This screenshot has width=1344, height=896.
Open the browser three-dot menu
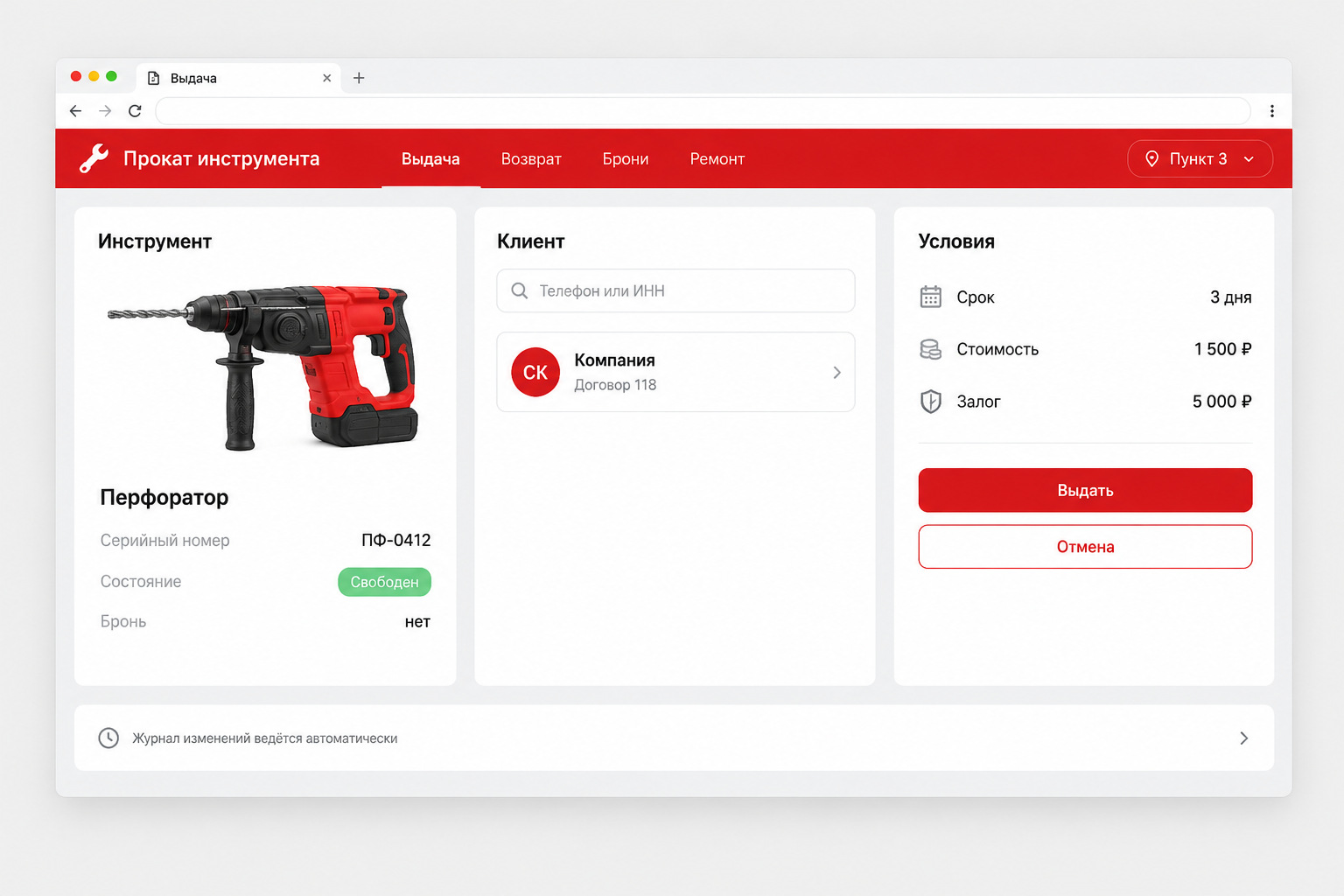tap(1271, 111)
